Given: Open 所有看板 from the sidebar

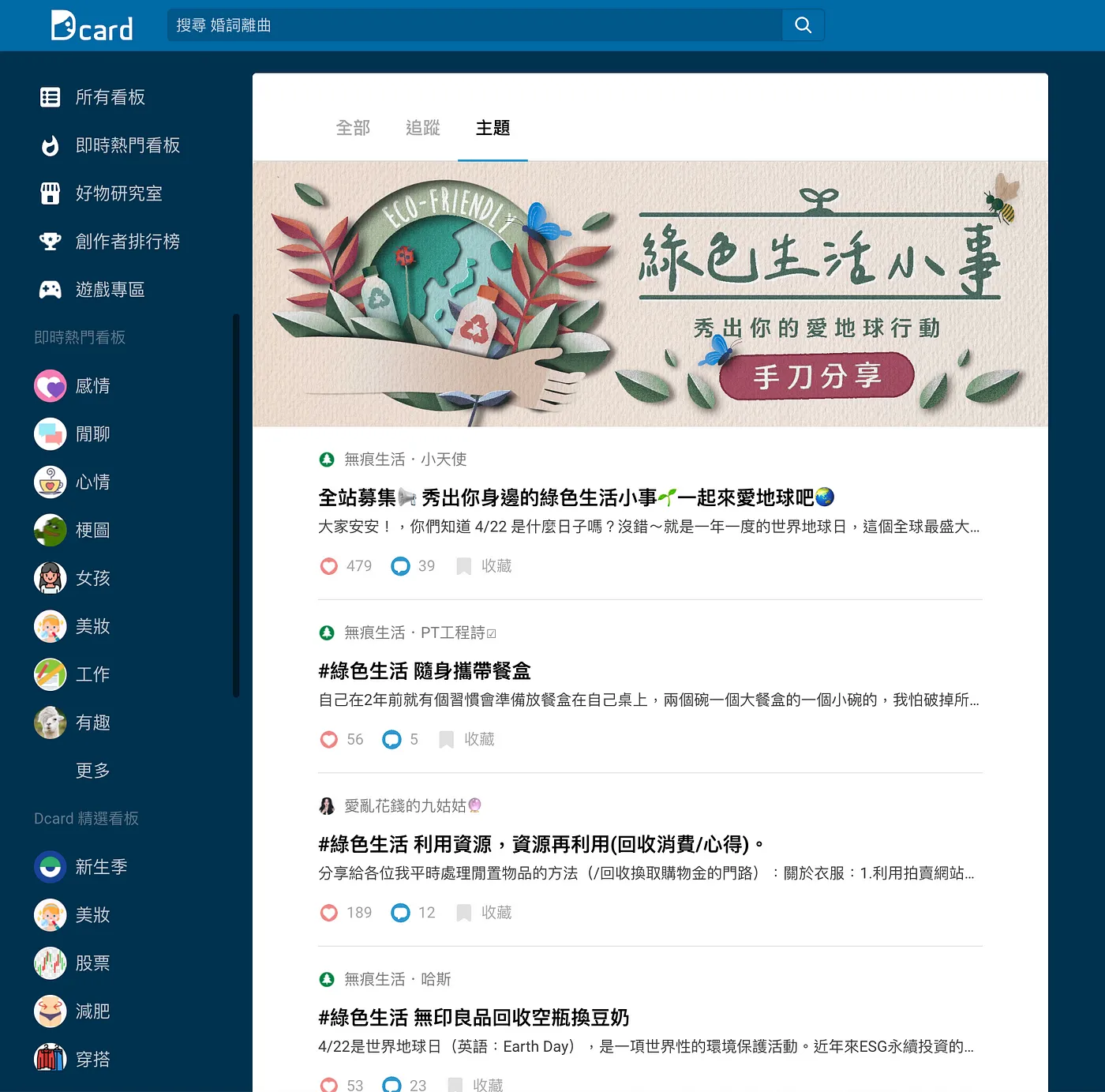Looking at the screenshot, I should tap(110, 97).
